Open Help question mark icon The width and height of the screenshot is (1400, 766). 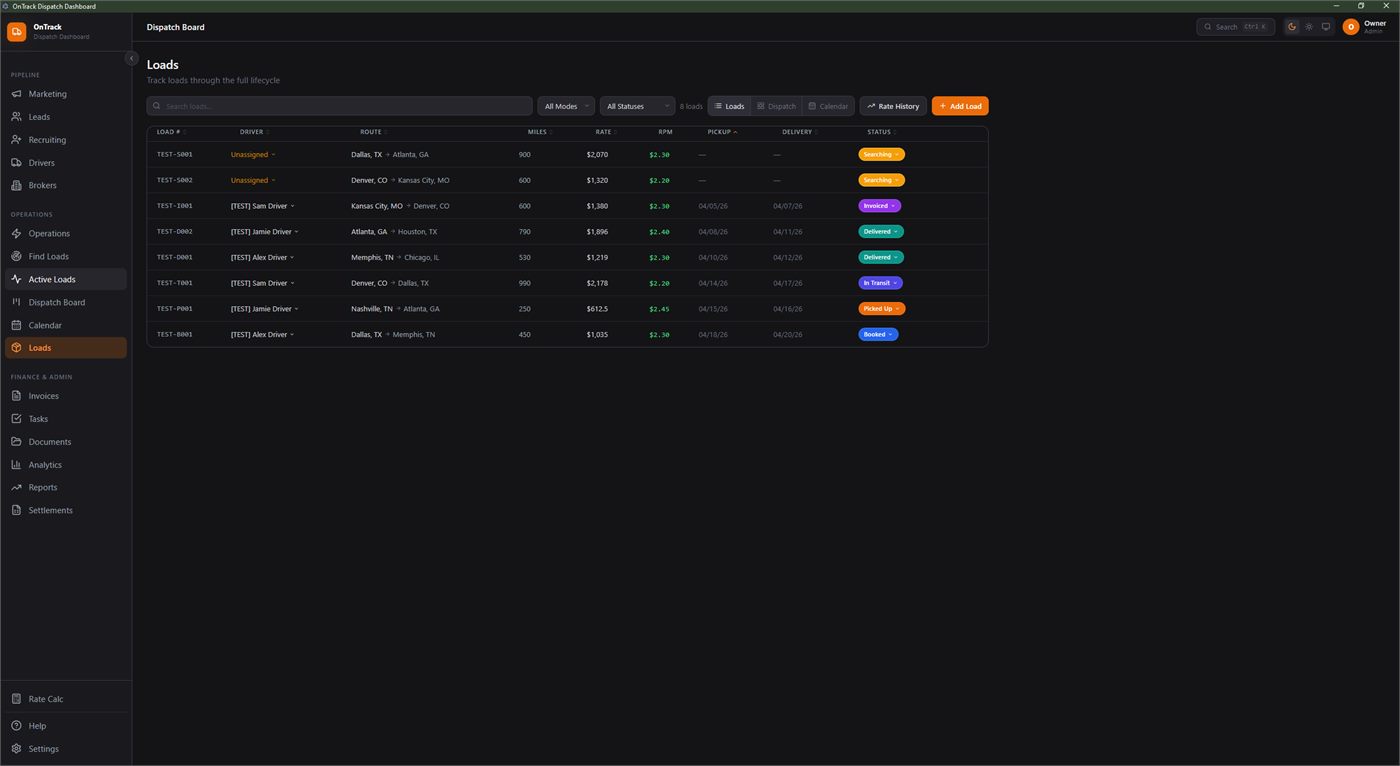pos(16,726)
